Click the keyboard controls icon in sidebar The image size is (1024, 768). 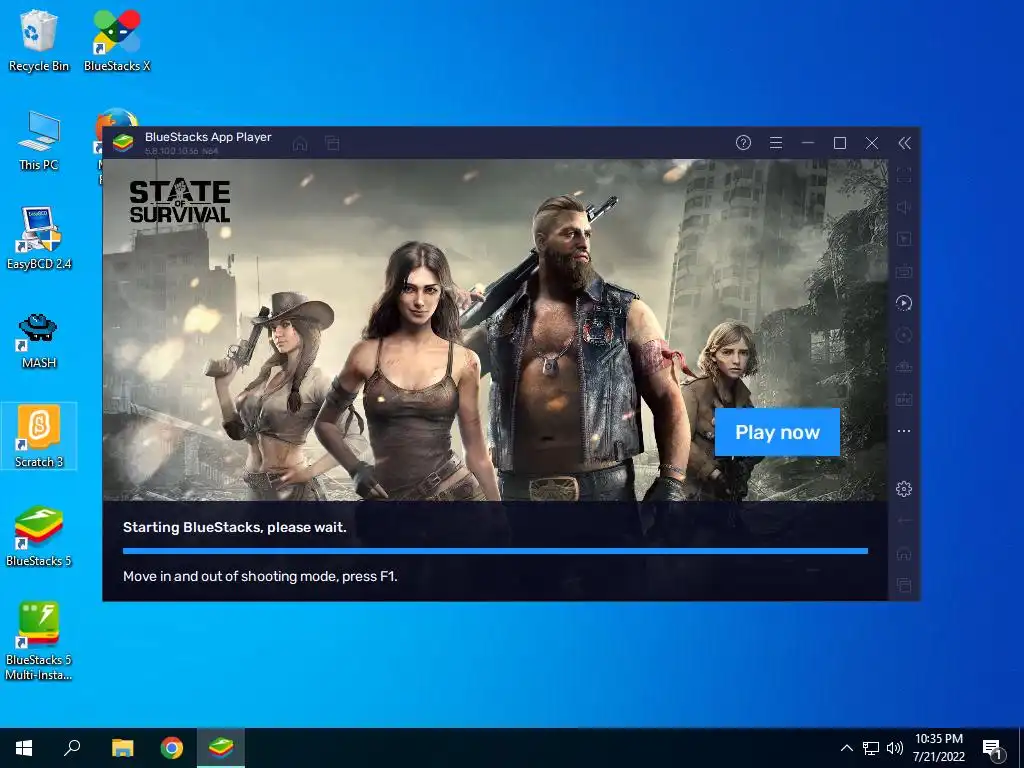click(904, 271)
